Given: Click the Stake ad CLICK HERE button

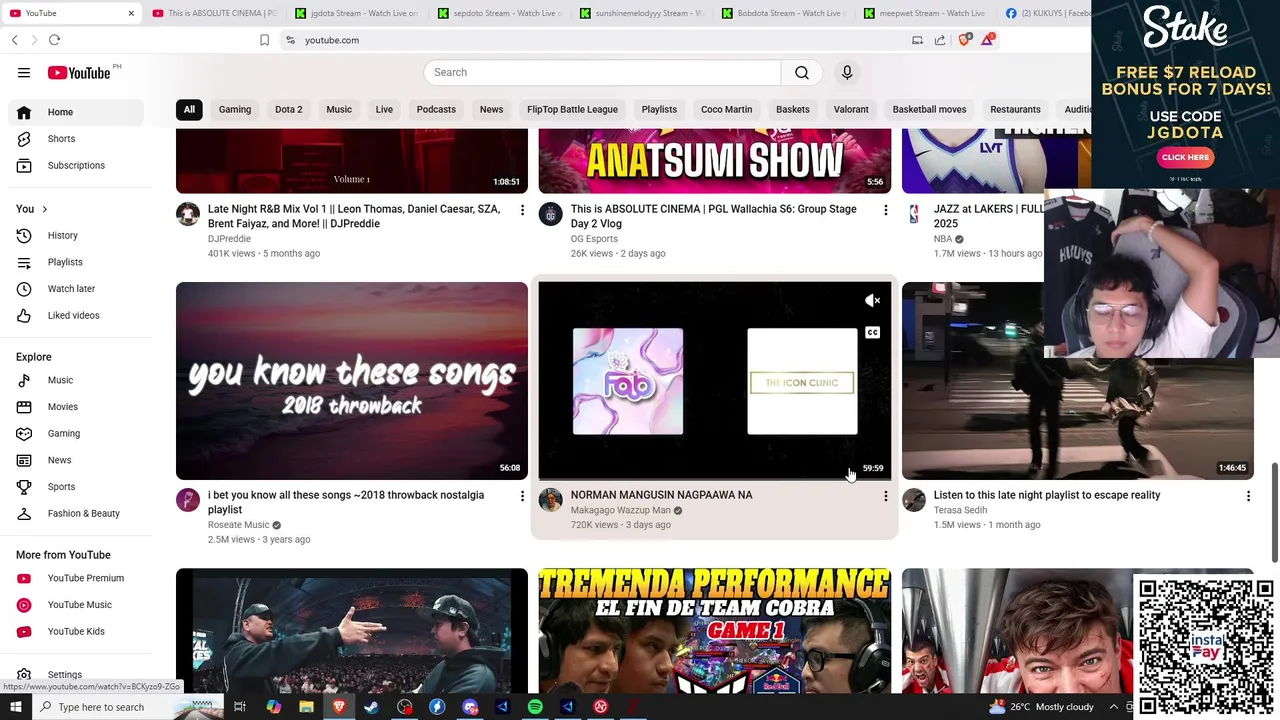Looking at the screenshot, I should (1185, 157).
